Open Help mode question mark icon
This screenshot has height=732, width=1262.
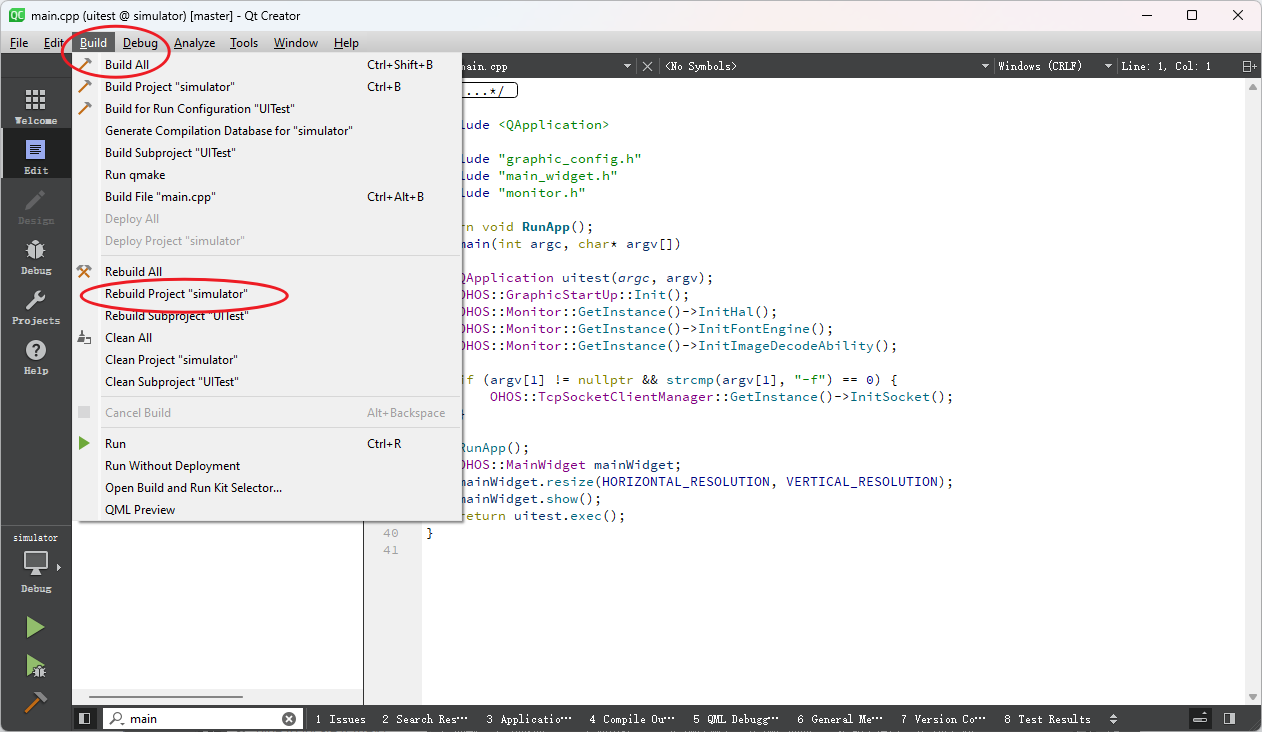click(35, 356)
